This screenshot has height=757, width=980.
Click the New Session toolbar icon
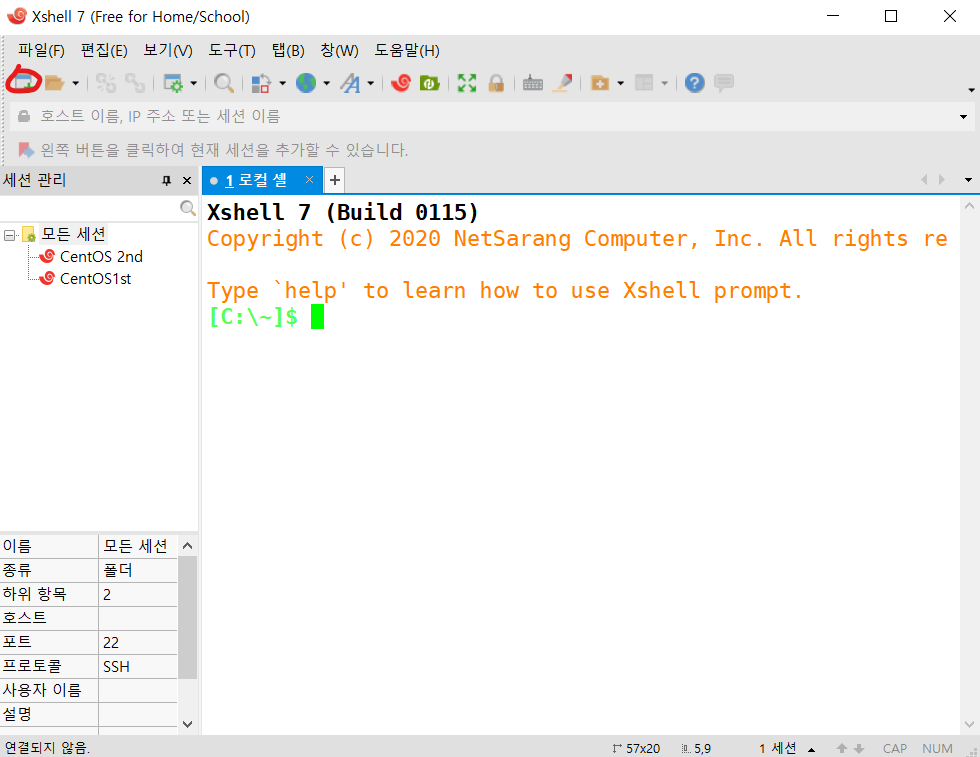[x=22, y=82]
